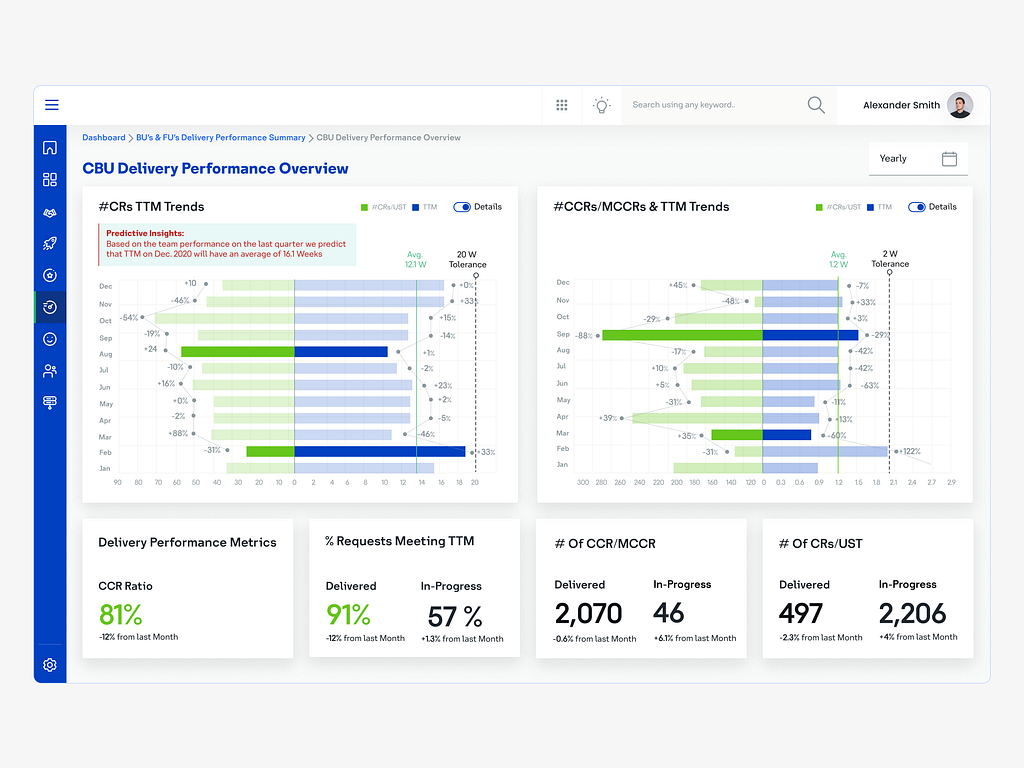The image size is (1024, 768).
Task: Open Settings via the gear icon
Action: click(50, 665)
